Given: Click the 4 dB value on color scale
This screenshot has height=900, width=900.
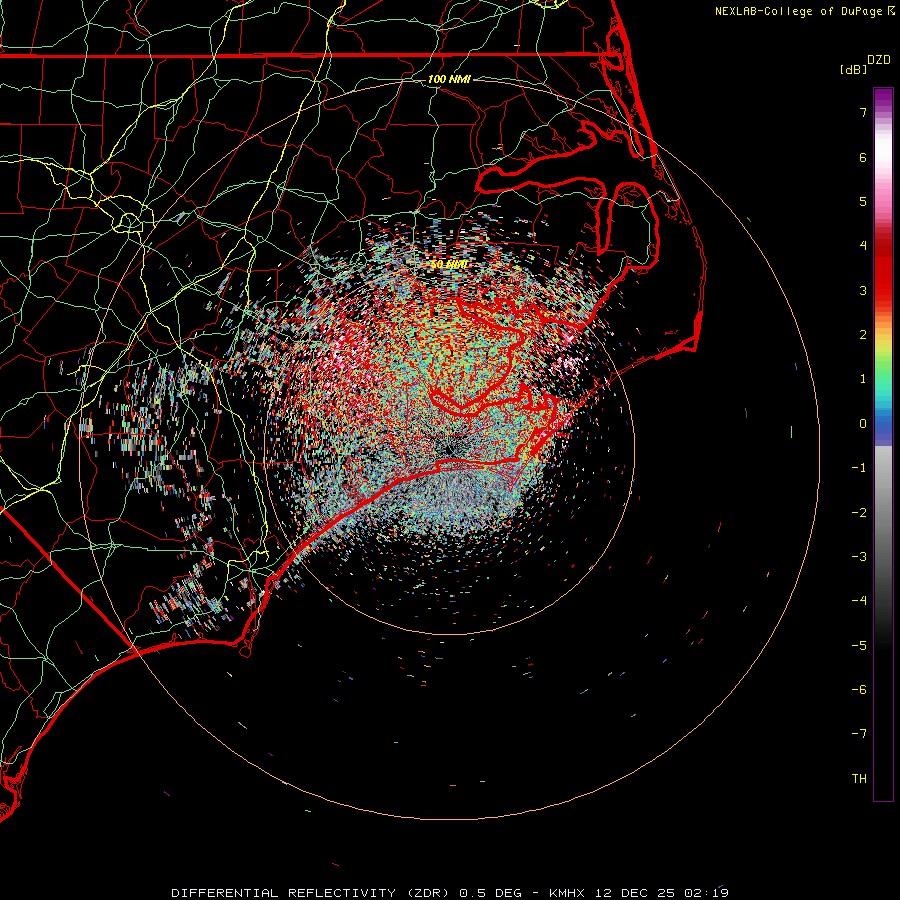Looking at the screenshot, I should pos(863,246).
